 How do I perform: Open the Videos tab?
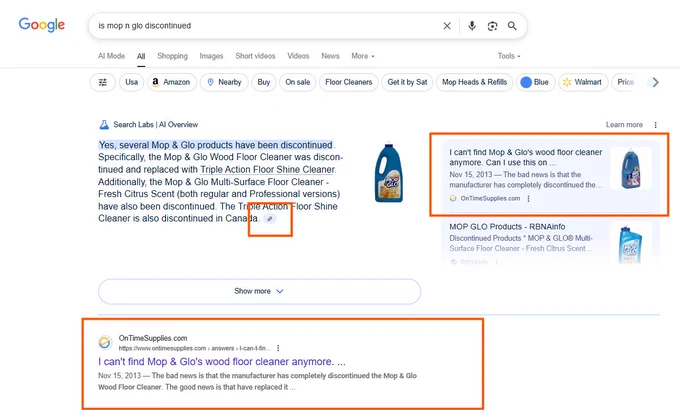click(x=298, y=56)
